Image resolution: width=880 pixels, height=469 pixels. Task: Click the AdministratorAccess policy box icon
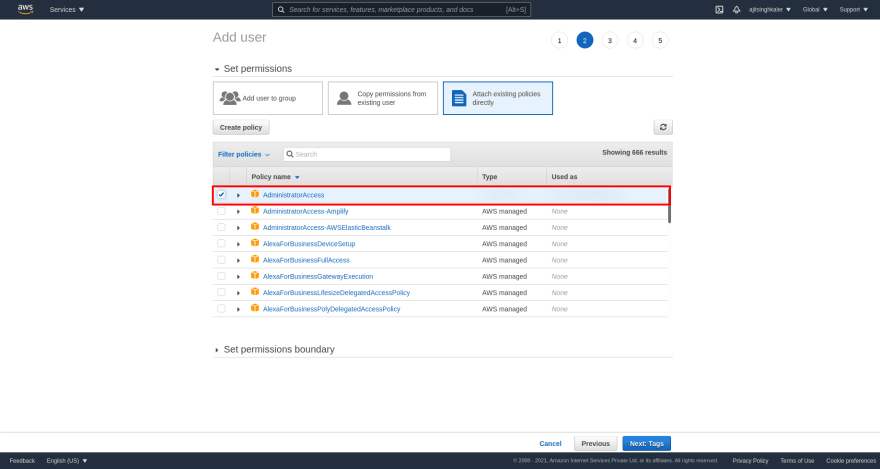pyautogui.click(x=255, y=194)
